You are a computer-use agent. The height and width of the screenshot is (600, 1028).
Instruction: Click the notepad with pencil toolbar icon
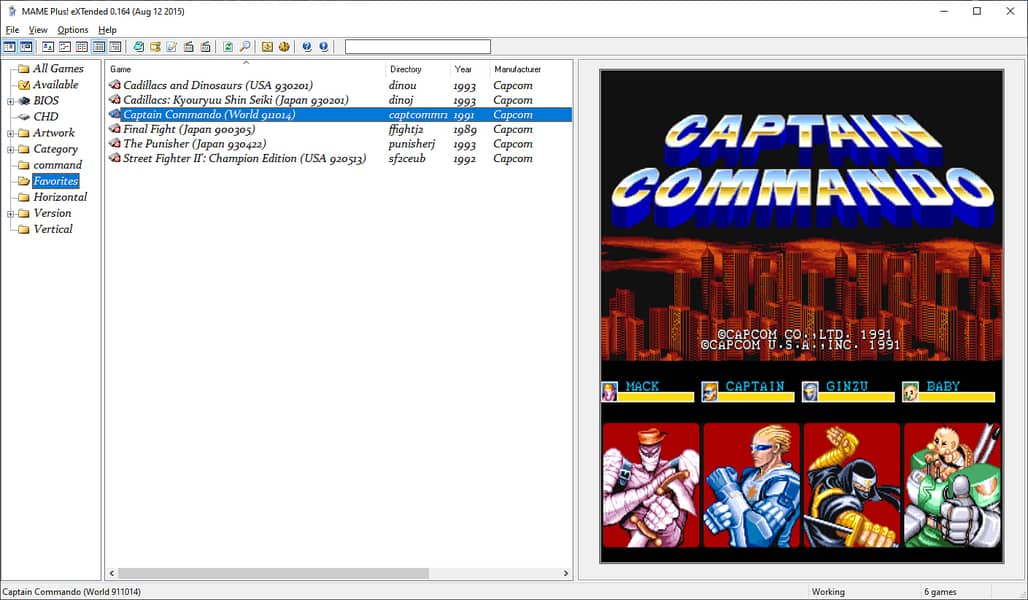point(172,47)
